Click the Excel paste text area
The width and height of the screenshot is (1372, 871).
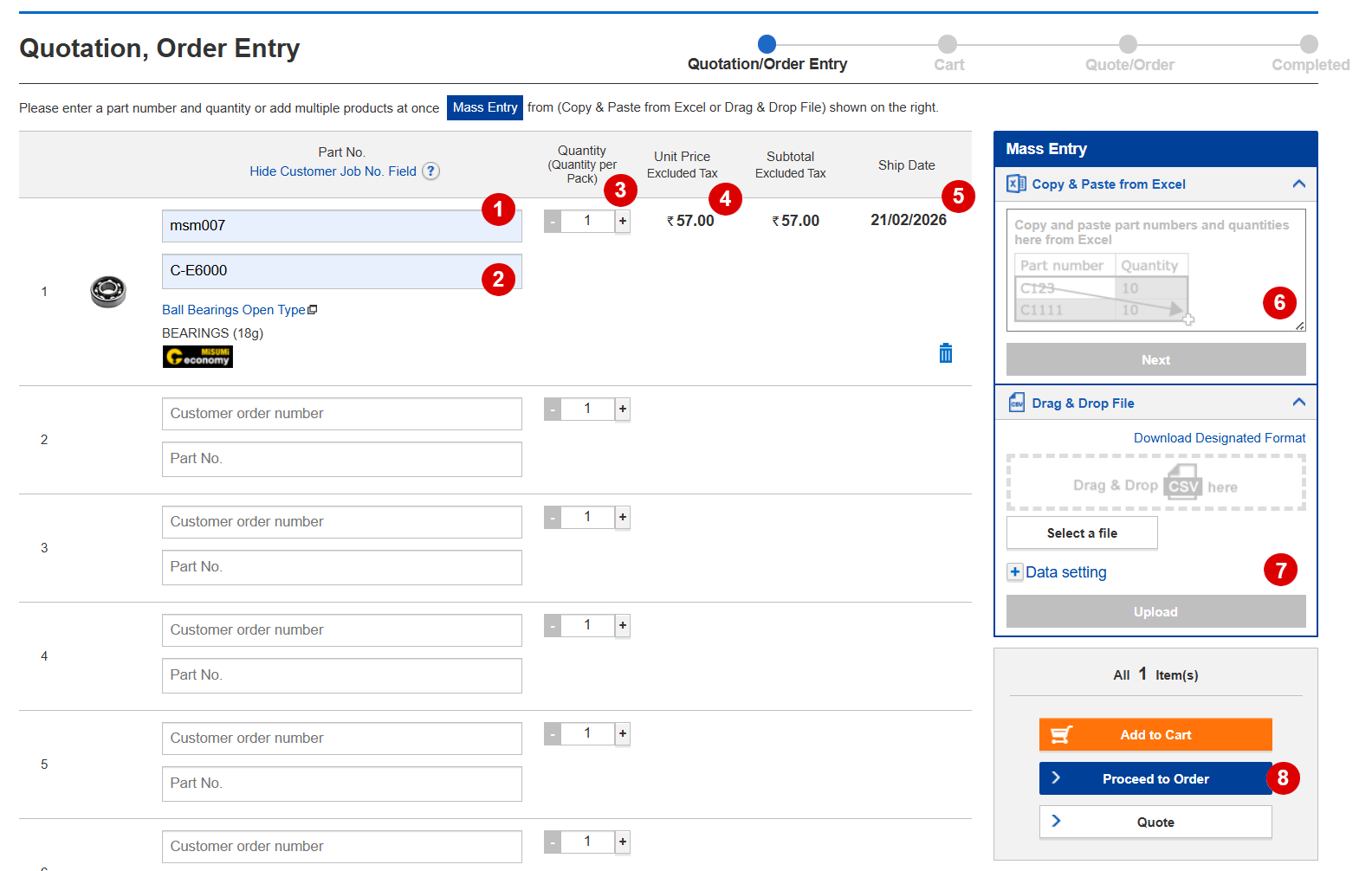point(1155,270)
